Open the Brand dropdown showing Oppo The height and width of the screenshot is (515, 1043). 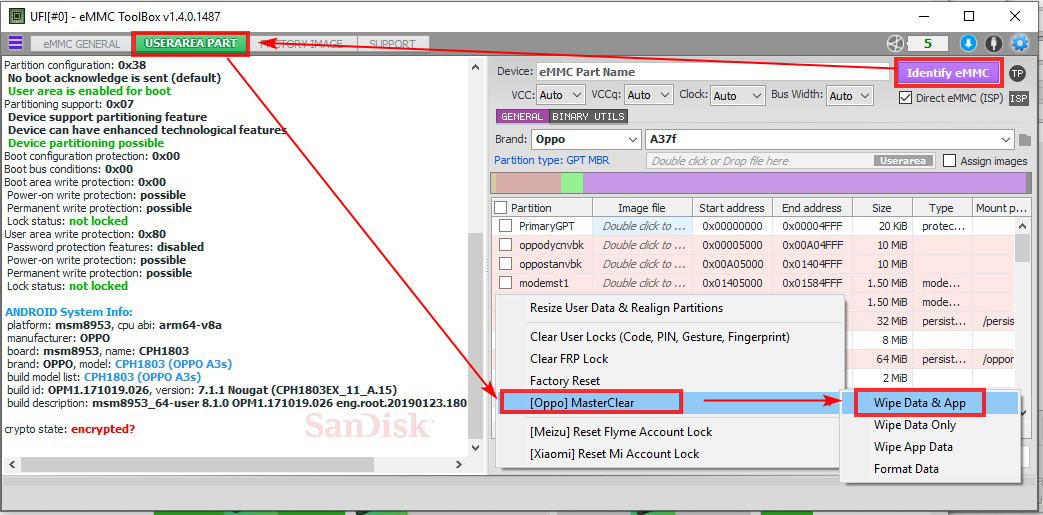pos(586,140)
